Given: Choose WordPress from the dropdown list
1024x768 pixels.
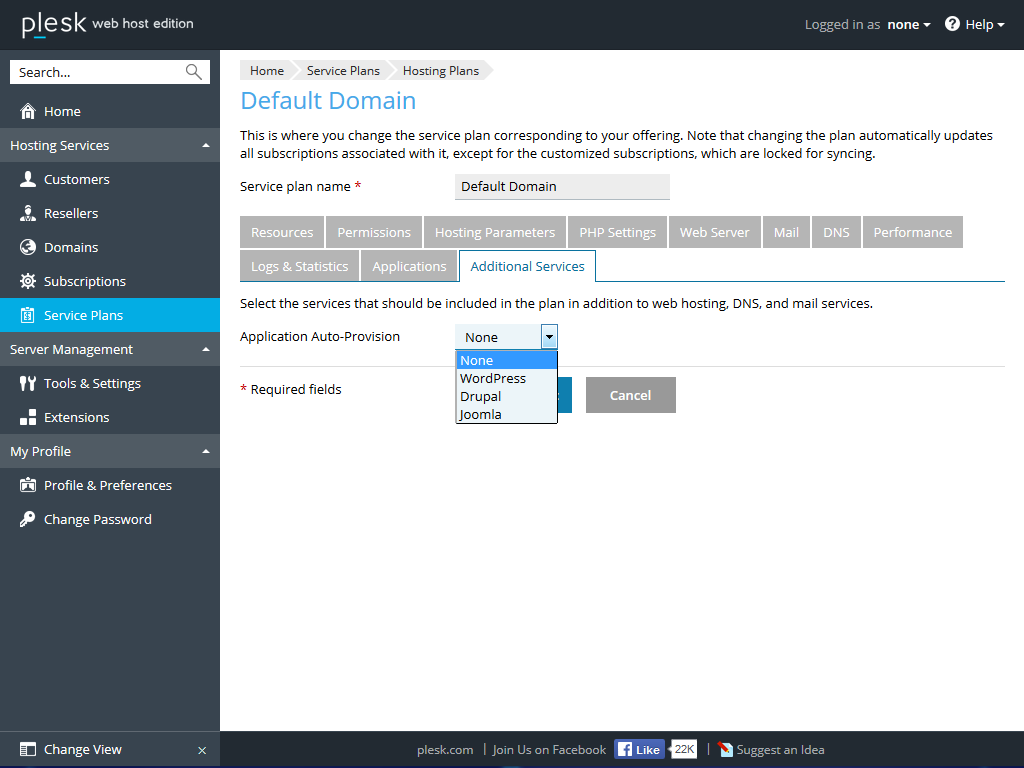Looking at the screenshot, I should (x=493, y=379).
